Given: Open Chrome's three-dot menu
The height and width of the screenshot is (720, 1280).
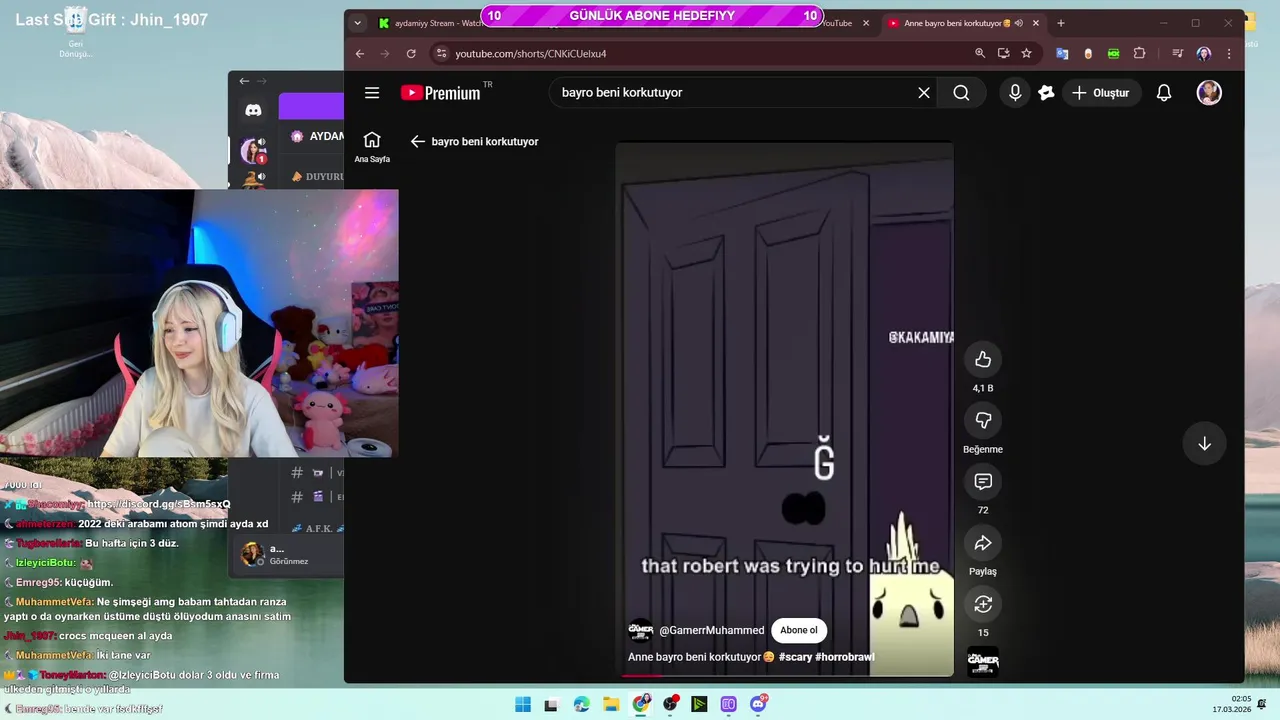Looking at the screenshot, I should point(1229,54).
